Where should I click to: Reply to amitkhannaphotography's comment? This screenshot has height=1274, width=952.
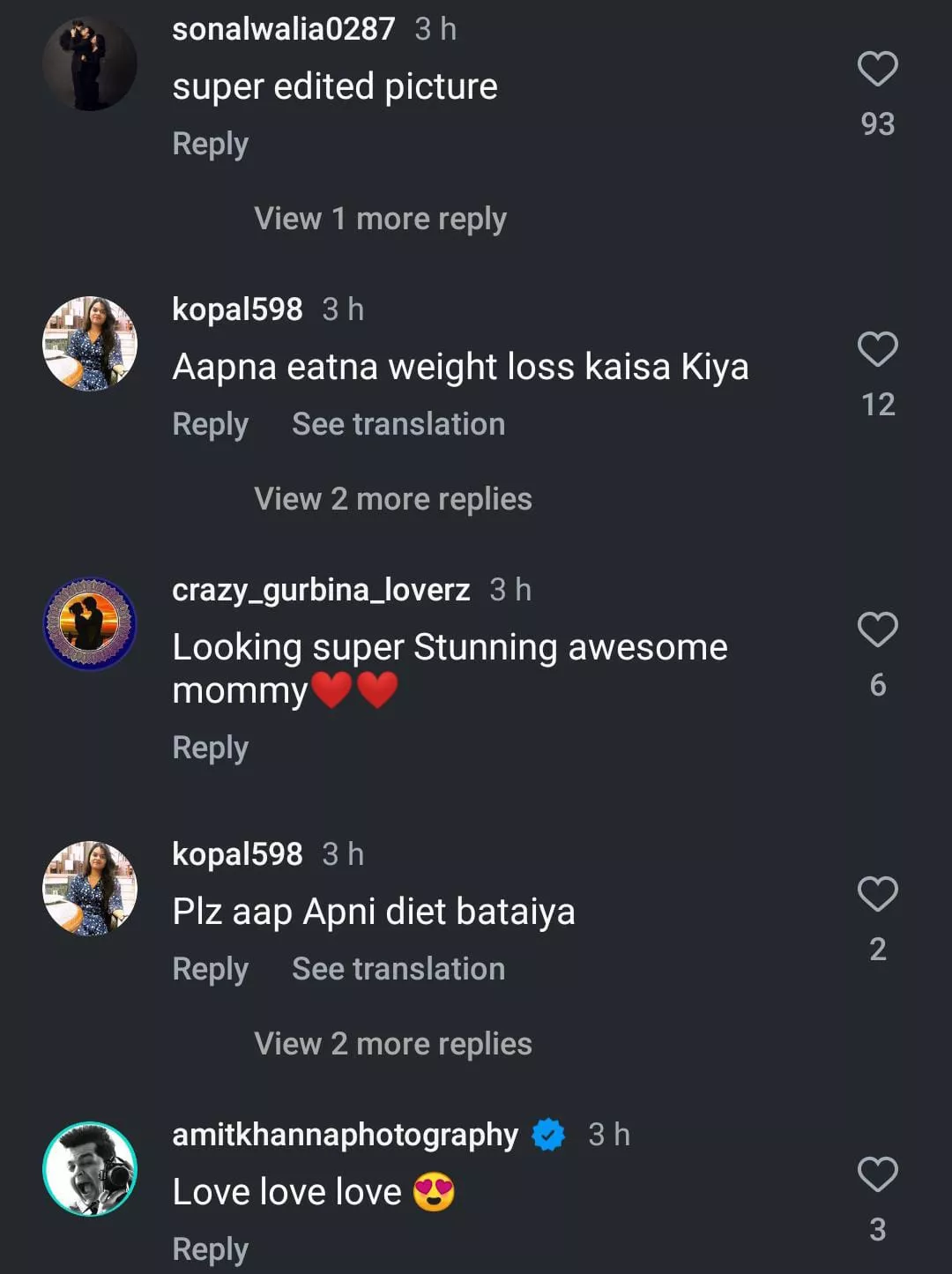[210, 1249]
